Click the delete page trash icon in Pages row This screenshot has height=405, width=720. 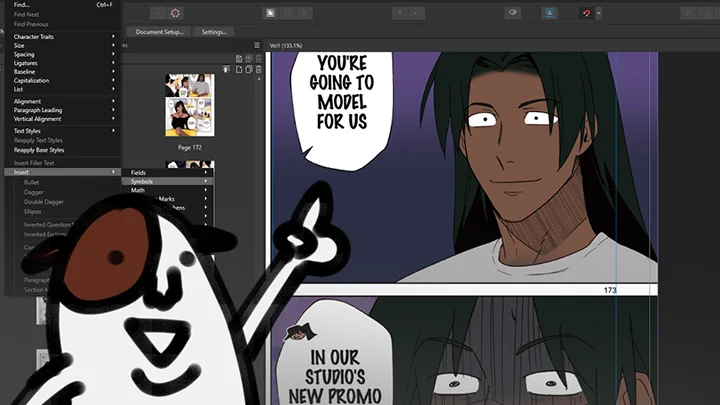pos(259,69)
